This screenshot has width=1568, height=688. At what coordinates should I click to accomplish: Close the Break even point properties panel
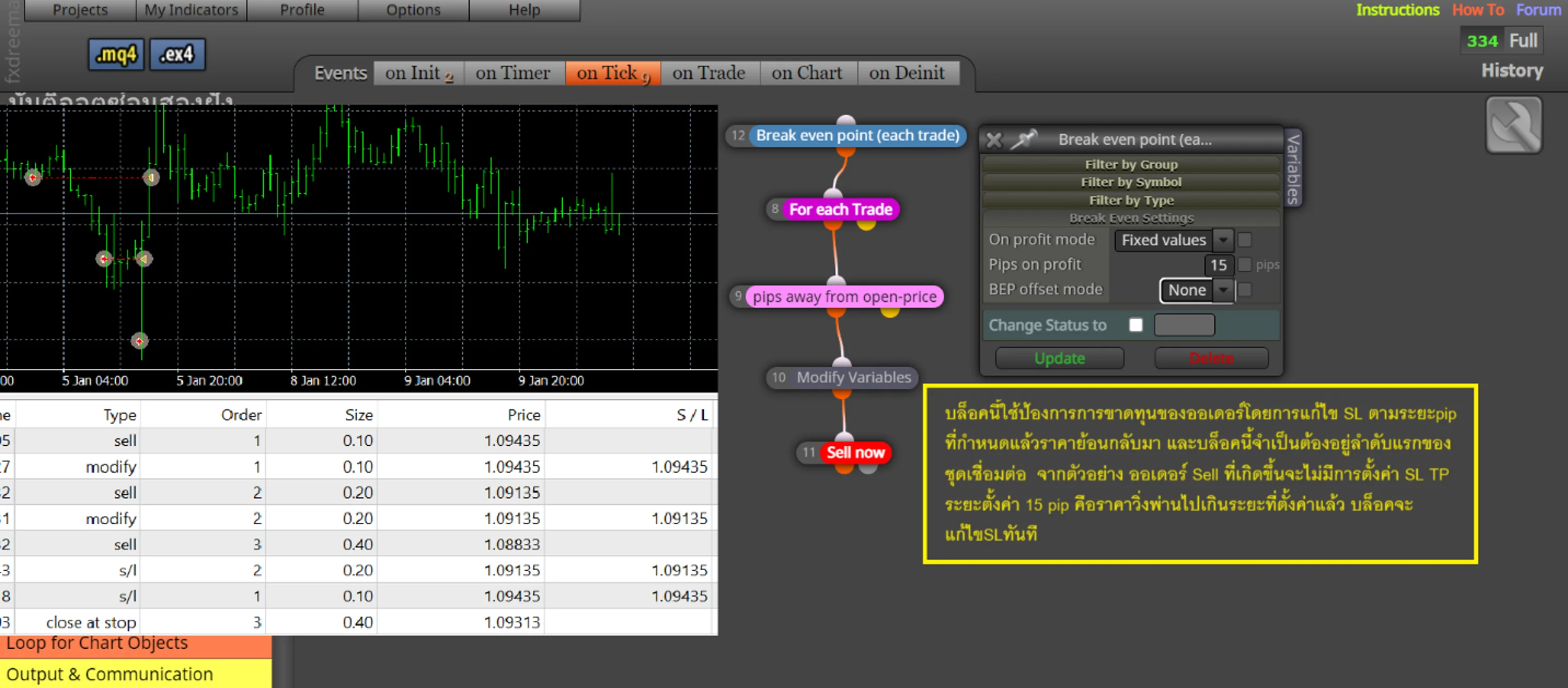tap(993, 140)
